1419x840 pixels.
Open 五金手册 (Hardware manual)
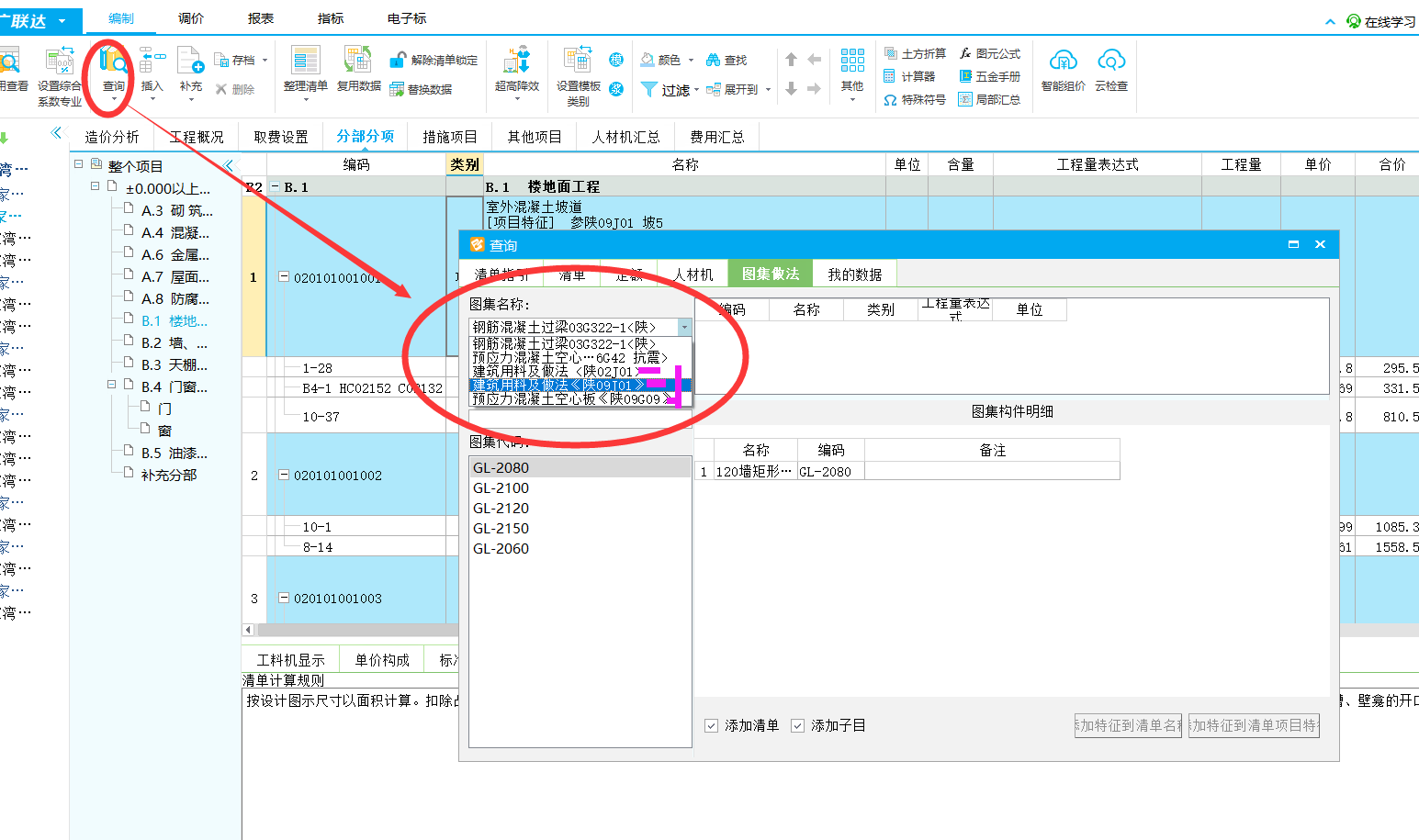click(990, 76)
